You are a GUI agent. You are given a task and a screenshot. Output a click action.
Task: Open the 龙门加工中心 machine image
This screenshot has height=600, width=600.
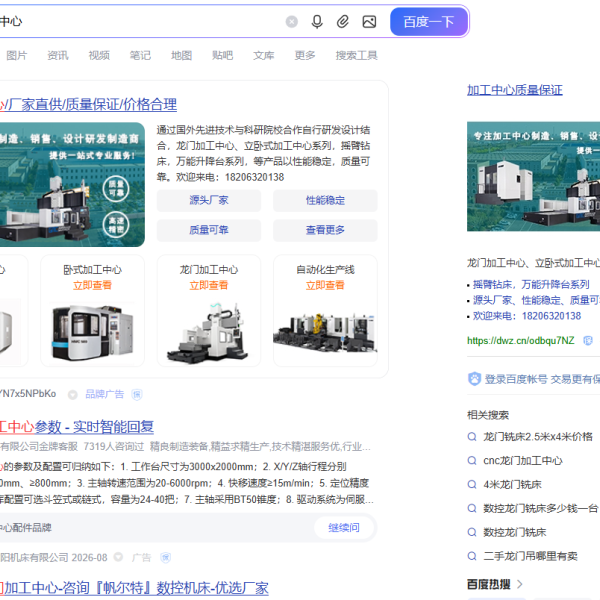(x=209, y=332)
